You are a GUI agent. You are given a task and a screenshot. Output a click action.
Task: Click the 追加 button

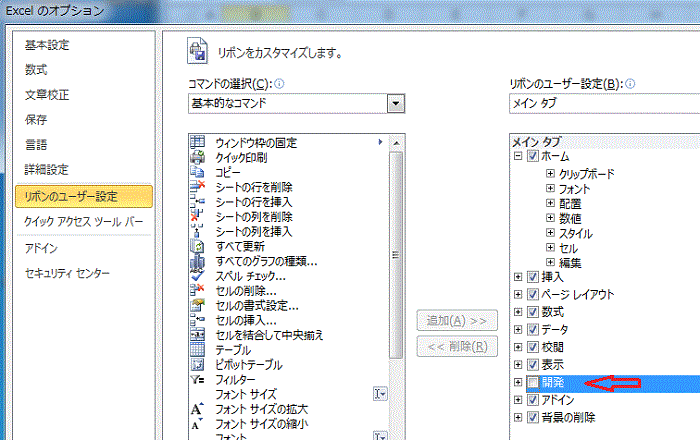[x=456, y=321]
